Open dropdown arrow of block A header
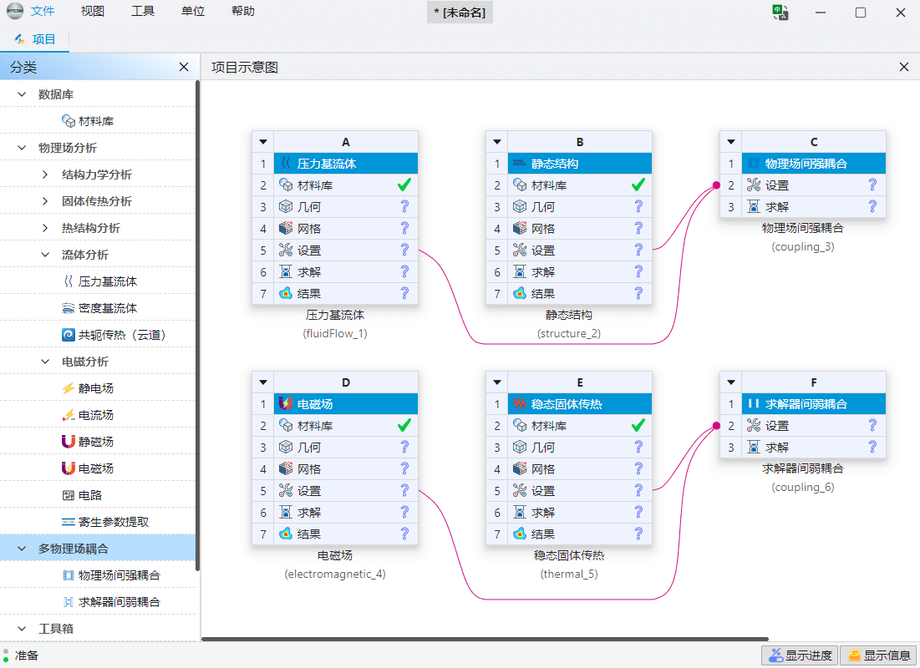 coord(263,142)
